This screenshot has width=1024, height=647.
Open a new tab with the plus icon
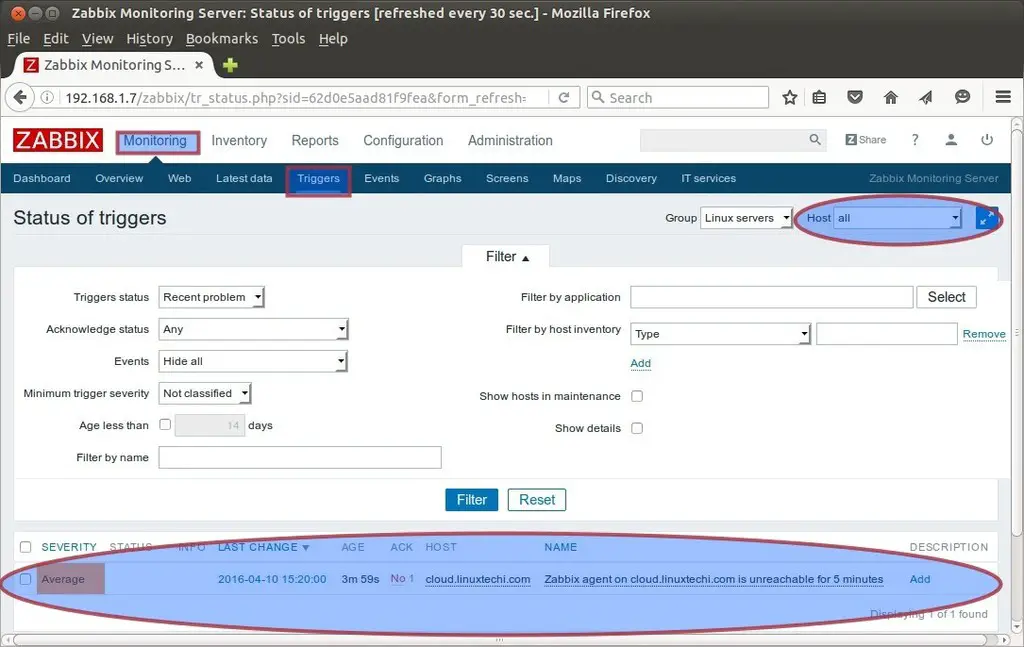click(x=230, y=65)
